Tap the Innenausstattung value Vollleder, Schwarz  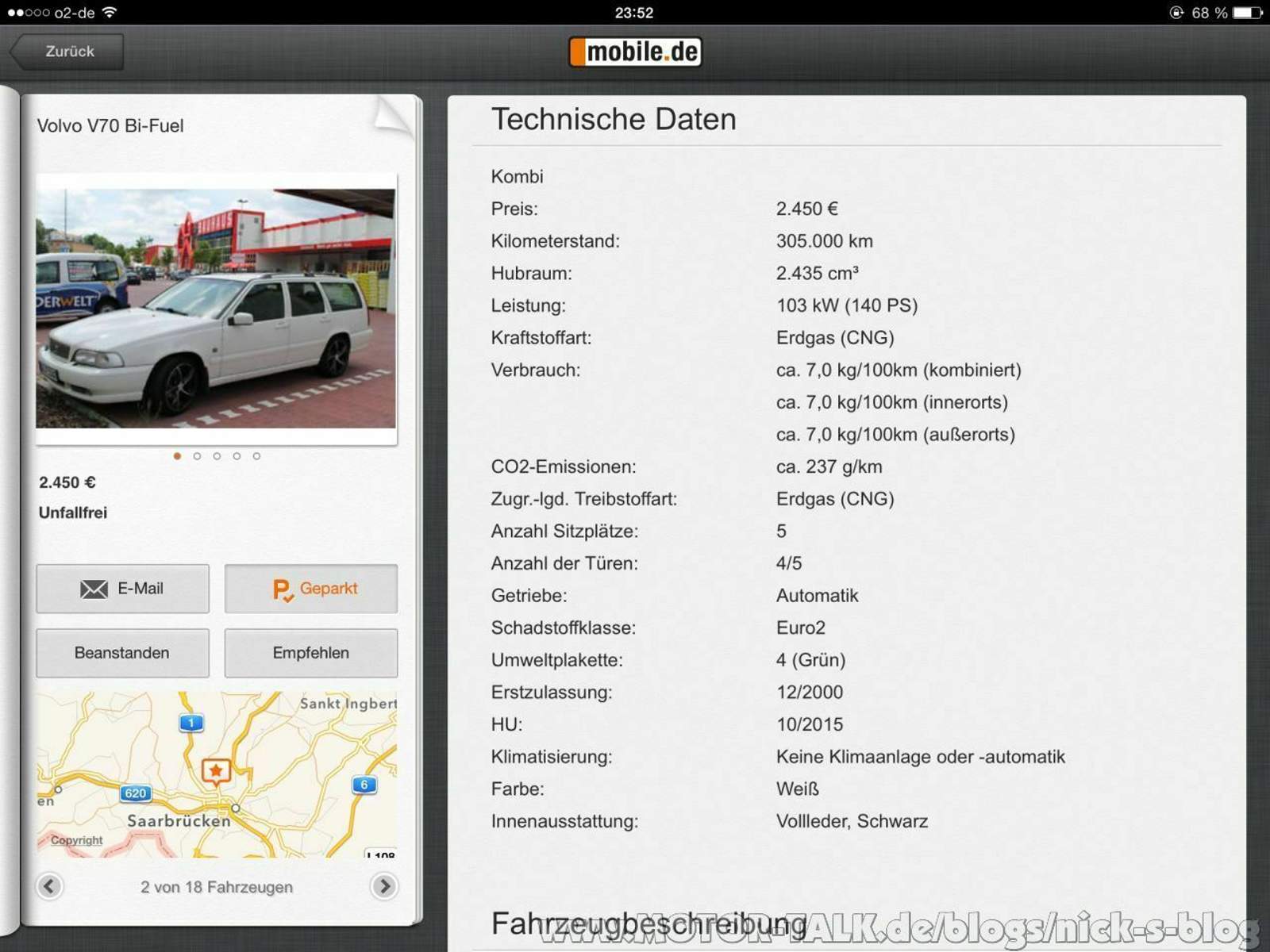pyautogui.click(x=852, y=822)
